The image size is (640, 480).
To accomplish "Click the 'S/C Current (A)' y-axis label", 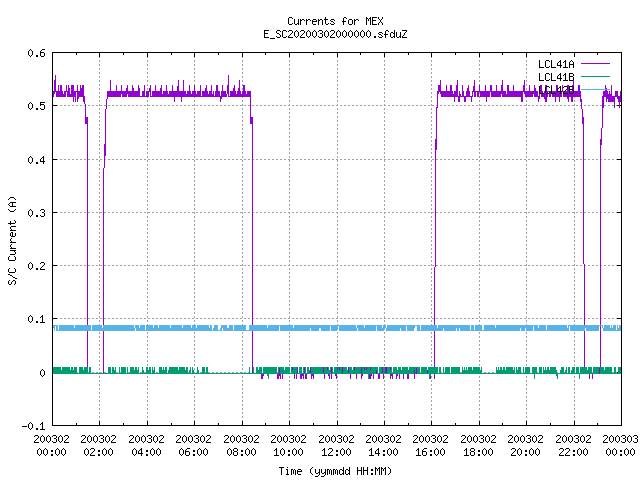I will [x=13, y=241].
